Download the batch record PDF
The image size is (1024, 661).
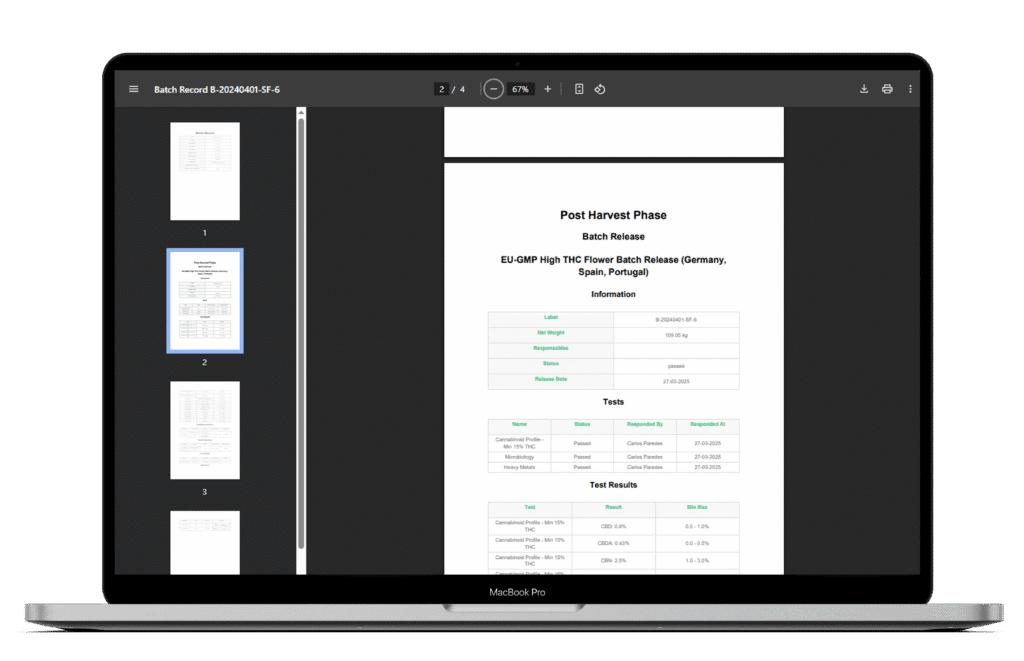pos(864,89)
